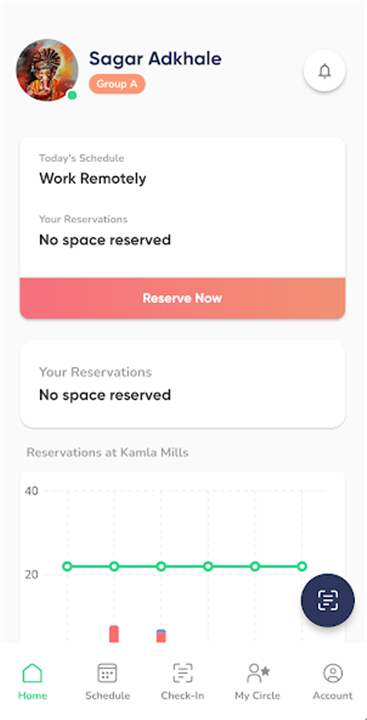Open Sagar Adkhale's profile picture
The width and height of the screenshot is (367, 720).
46,70
